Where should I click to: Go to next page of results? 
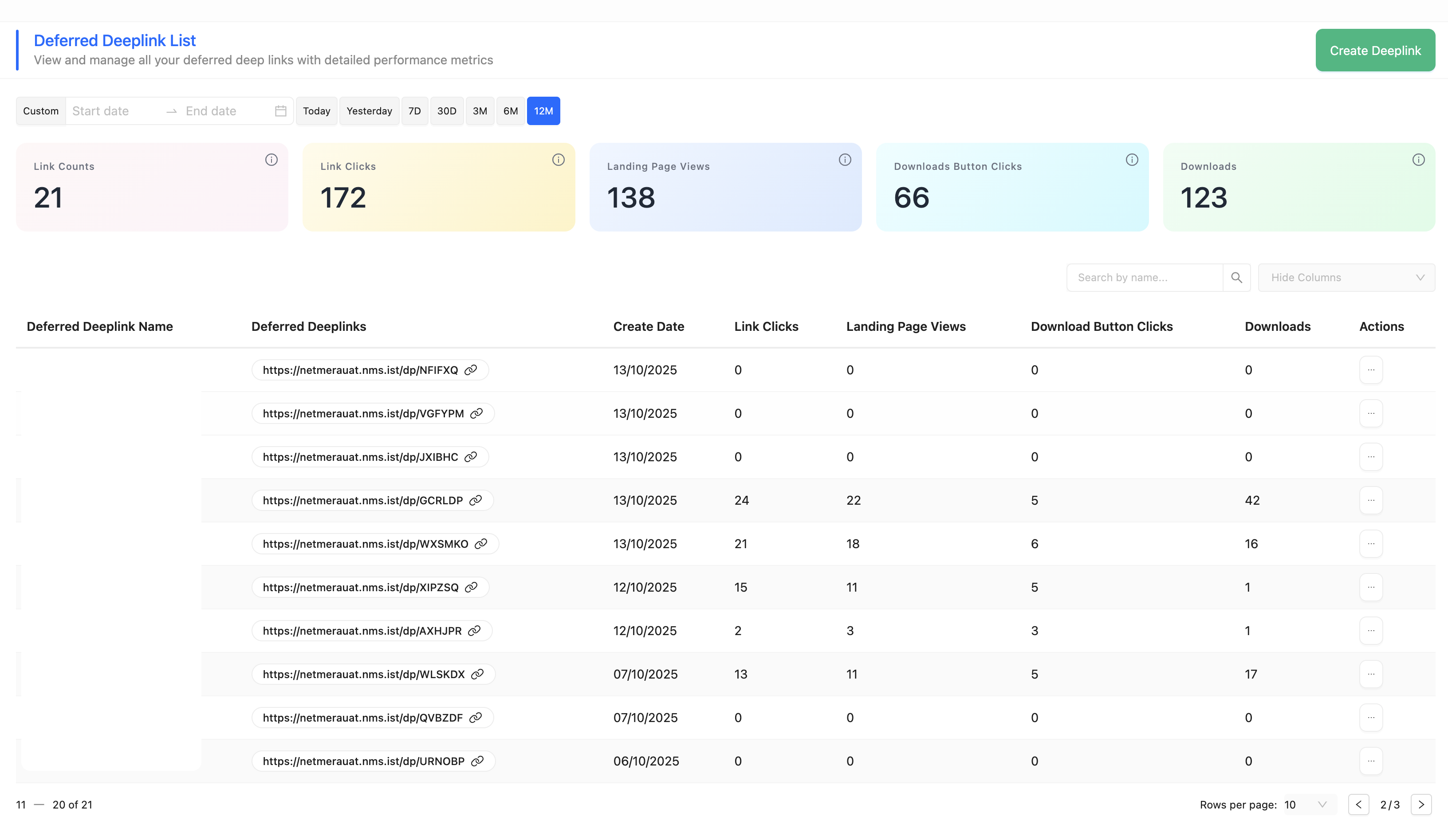(x=1420, y=805)
